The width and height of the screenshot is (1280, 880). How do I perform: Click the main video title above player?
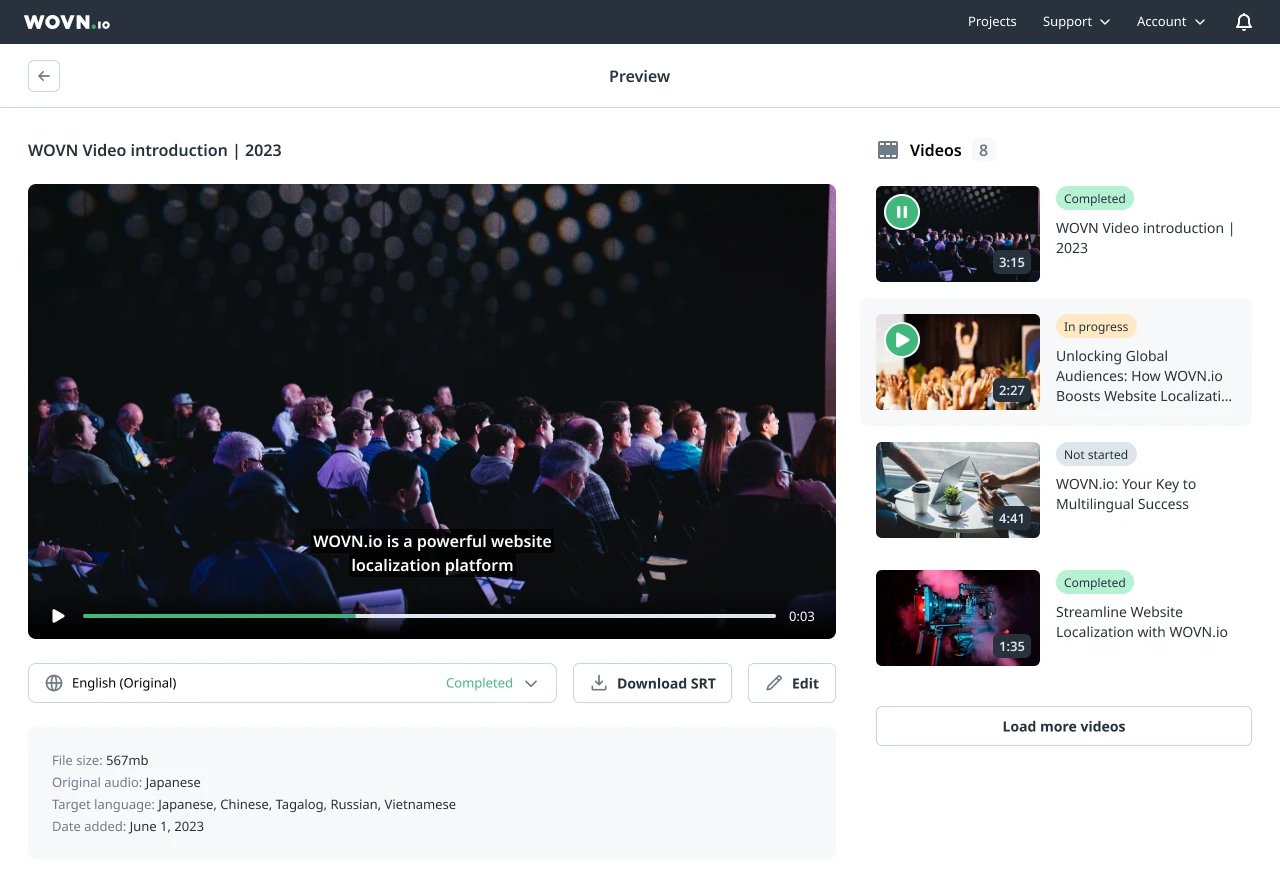pos(155,150)
